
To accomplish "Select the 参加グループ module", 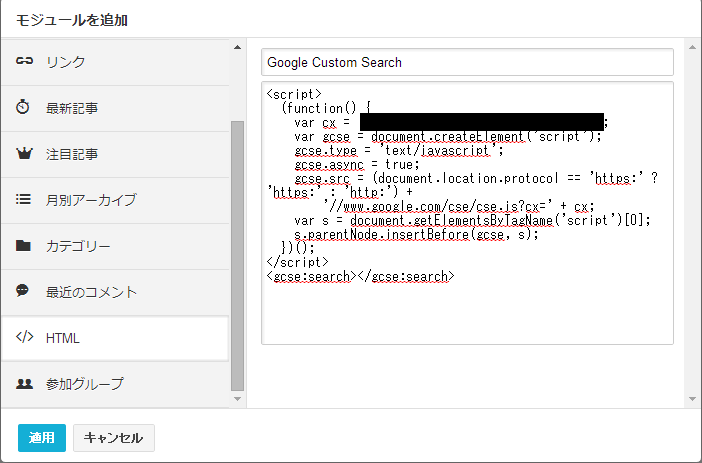I will [x=115, y=384].
